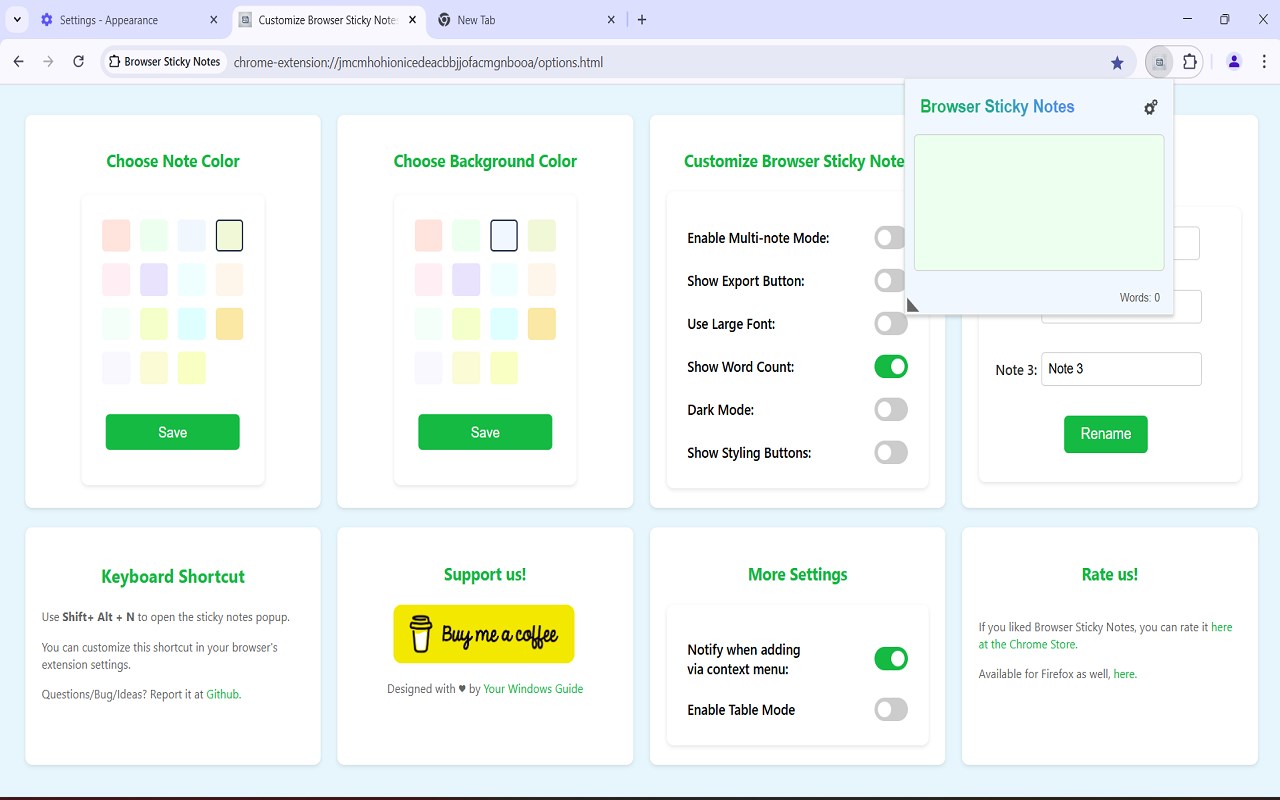Pick the salmon pink note color swatch
The height and width of the screenshot is (800, 1280).
[116, 236]
